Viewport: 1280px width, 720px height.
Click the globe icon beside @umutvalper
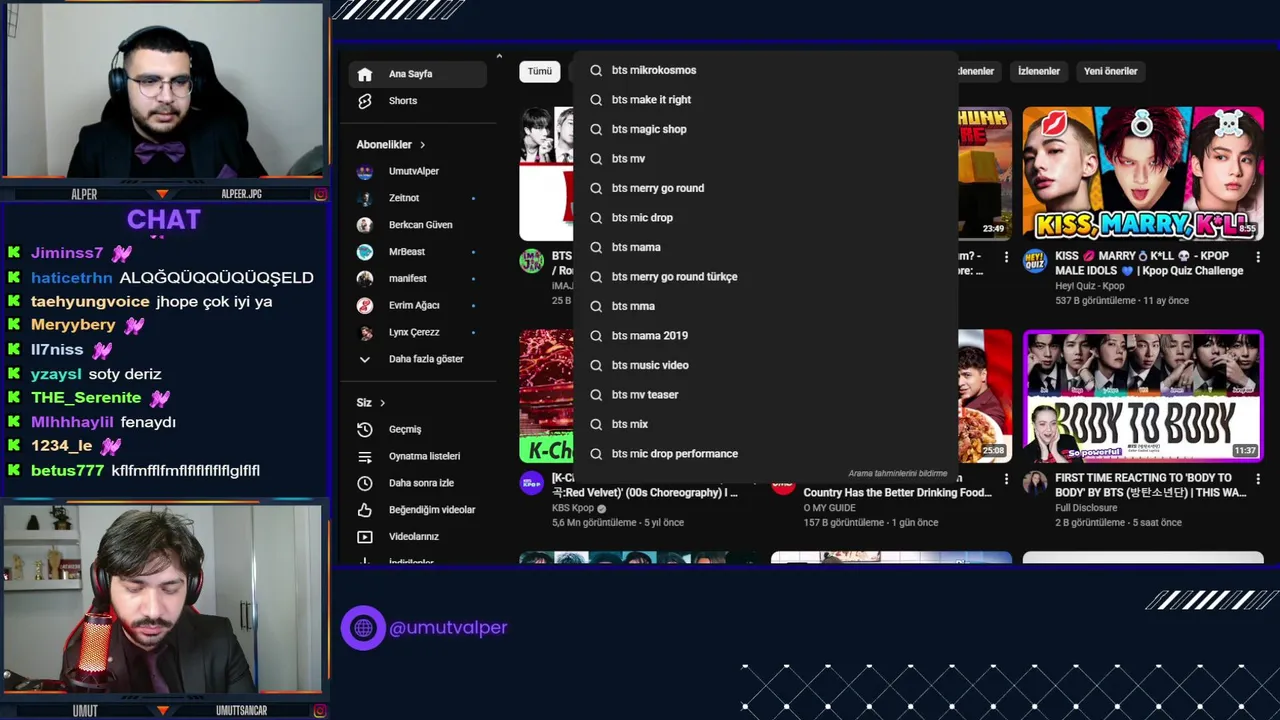(x=363, y=628)
